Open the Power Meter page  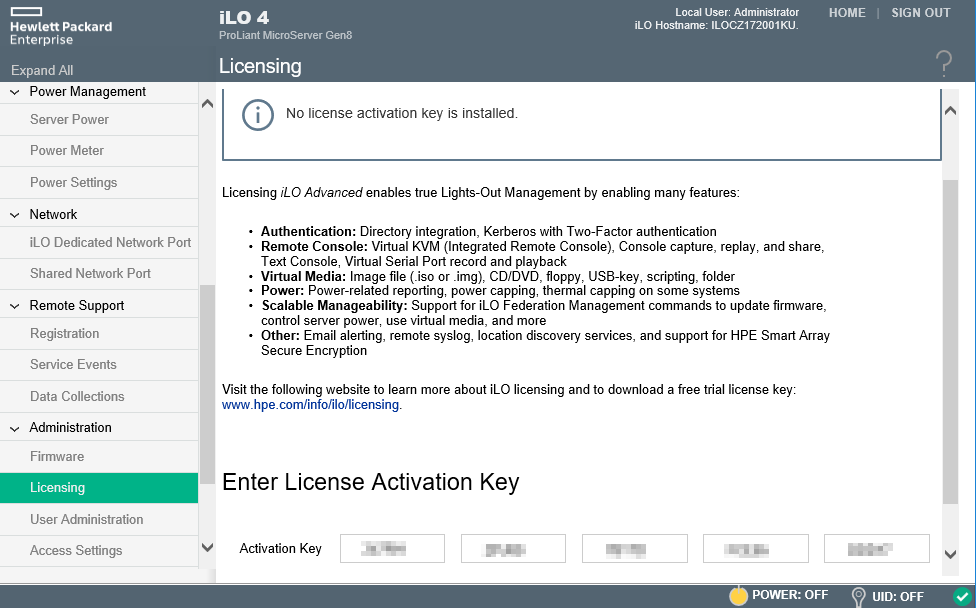pos(99,151)
